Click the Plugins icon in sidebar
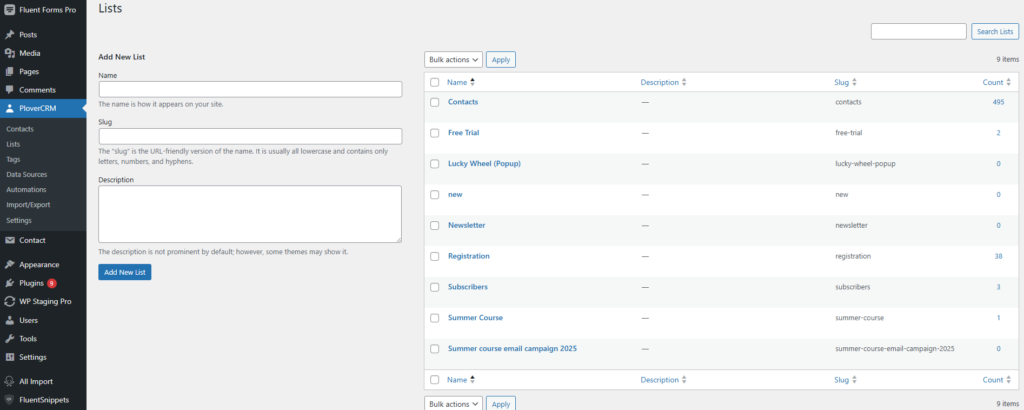 click(x=10, y=283)
